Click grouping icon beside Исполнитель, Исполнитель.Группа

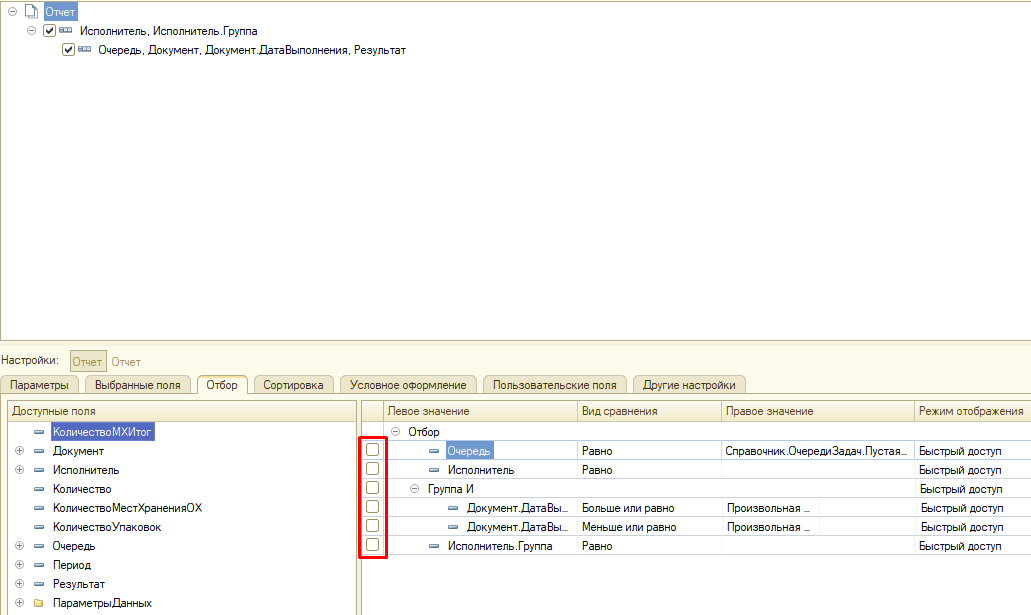[x=66, y=30]
